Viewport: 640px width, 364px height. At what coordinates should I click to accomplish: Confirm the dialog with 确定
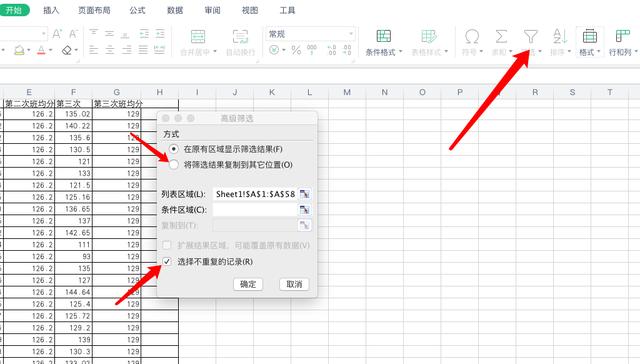point(248,284)
